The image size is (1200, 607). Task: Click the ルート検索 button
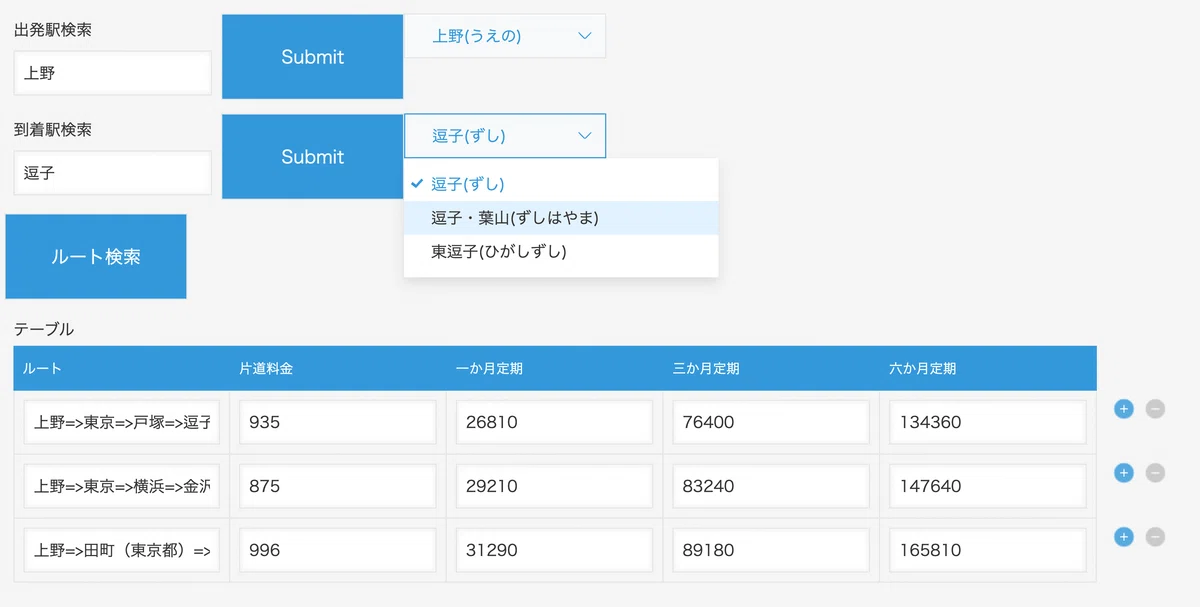pyautogui.click(x=96, y=257)
